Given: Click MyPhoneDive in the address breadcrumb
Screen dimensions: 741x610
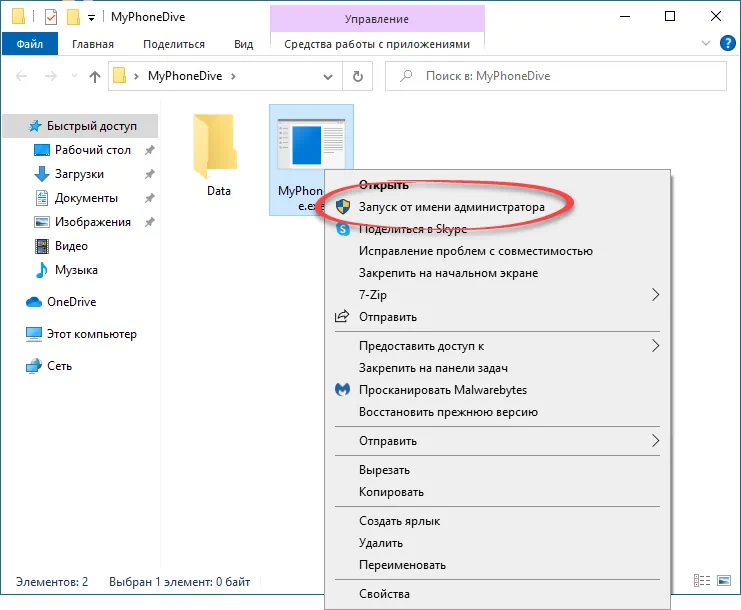Looking at the screenshot, I should click(x=185, y=76).
